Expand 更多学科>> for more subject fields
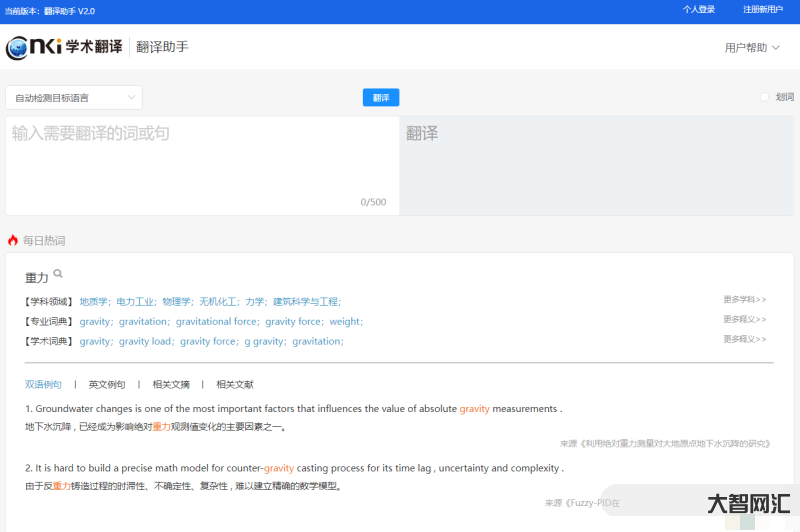800x532 pixels. 744,299
